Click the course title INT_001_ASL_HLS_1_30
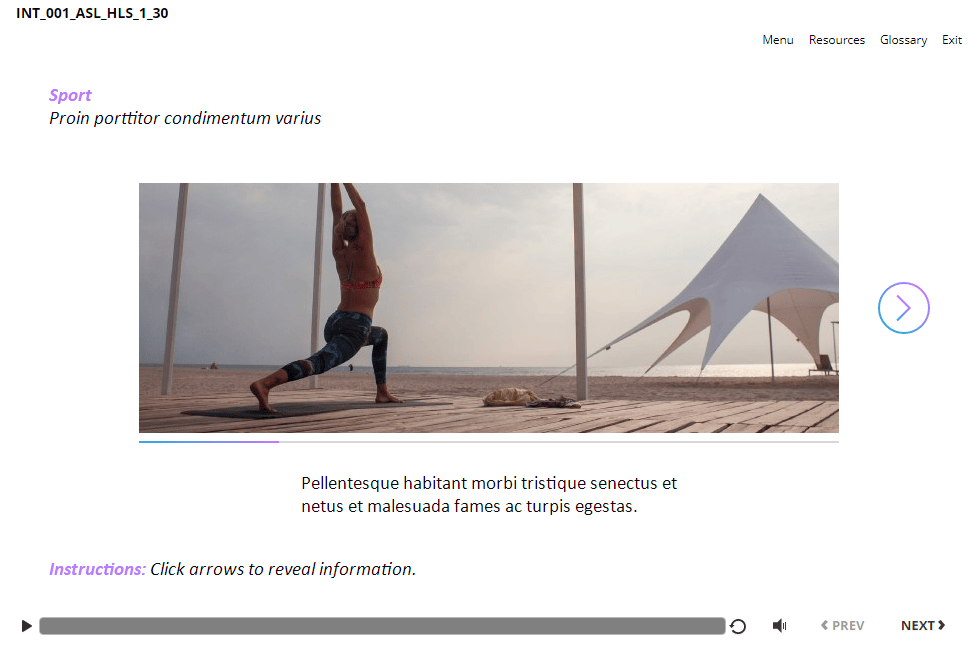Viewport: 978px width, 656px height. [92, 13]
